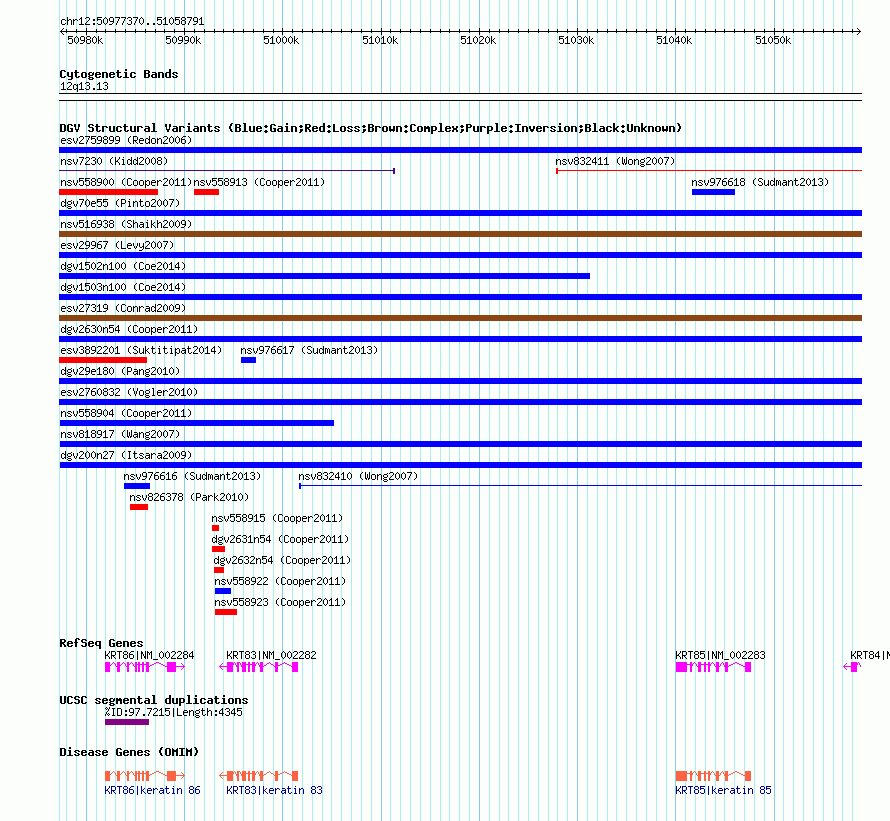Select the nsv832410 (Wong2007) label

tap(358, 476)
